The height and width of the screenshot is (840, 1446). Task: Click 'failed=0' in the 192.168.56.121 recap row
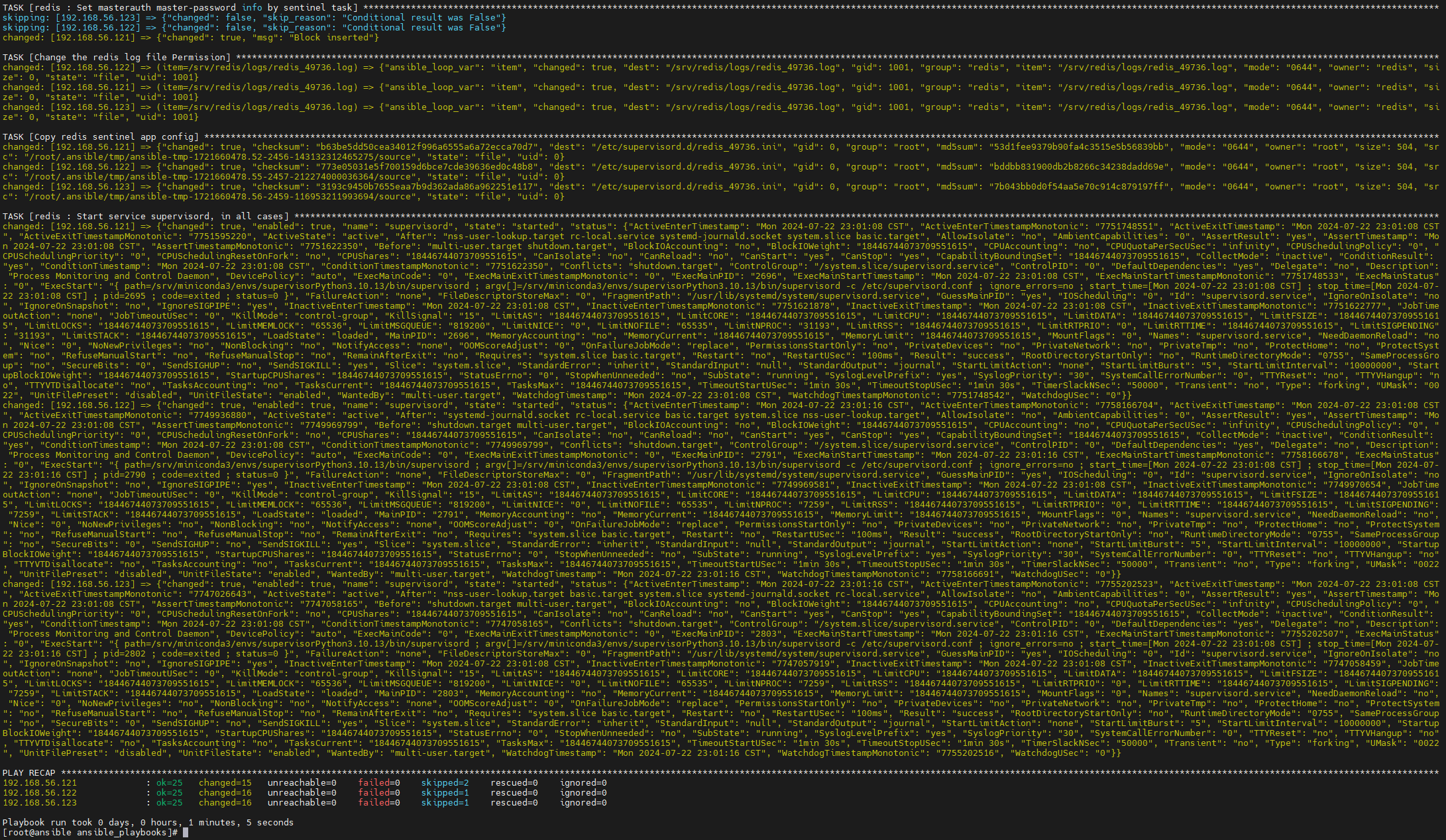tap(379, 783)
